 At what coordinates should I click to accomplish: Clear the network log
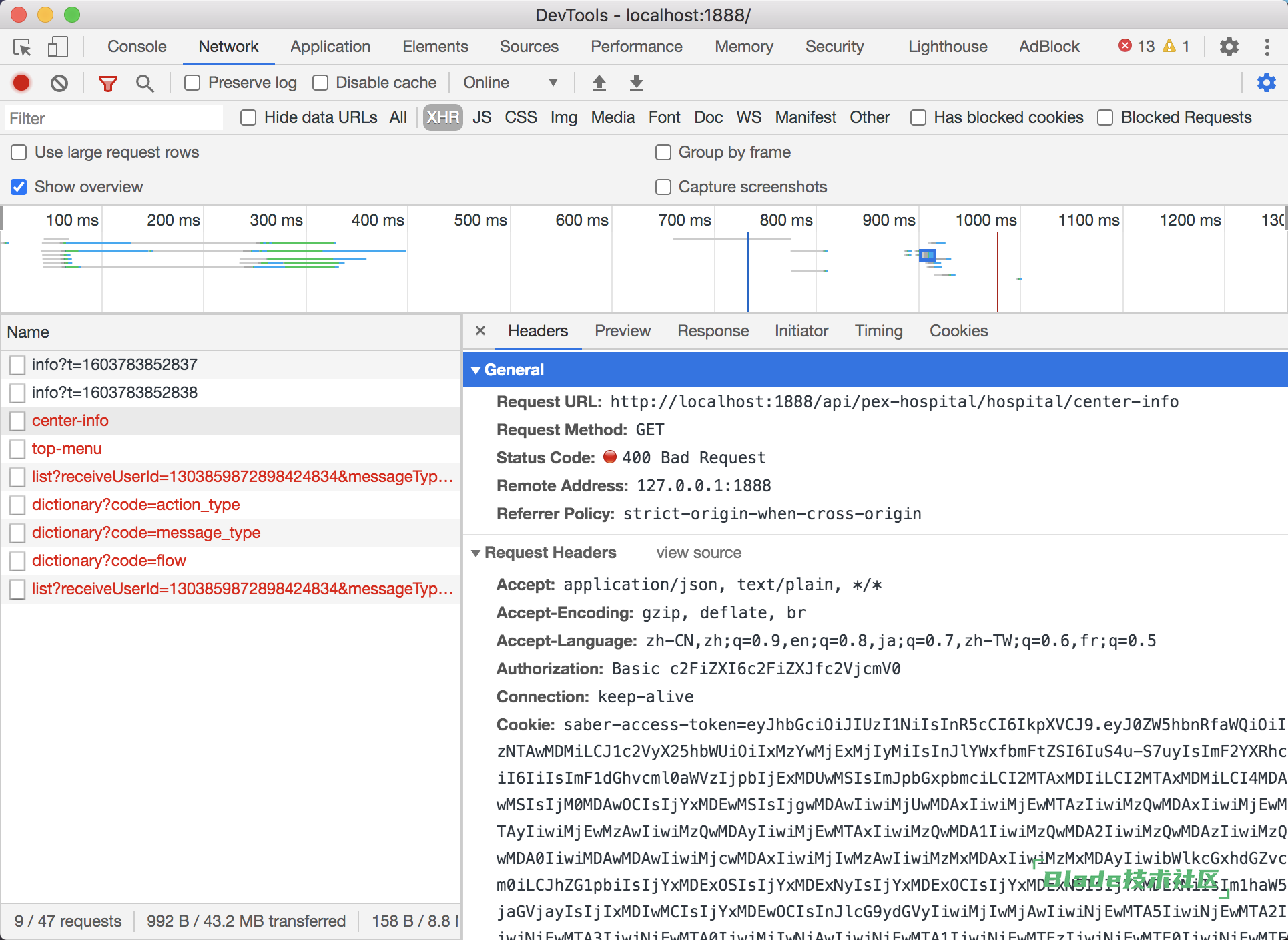coord(59,83)
